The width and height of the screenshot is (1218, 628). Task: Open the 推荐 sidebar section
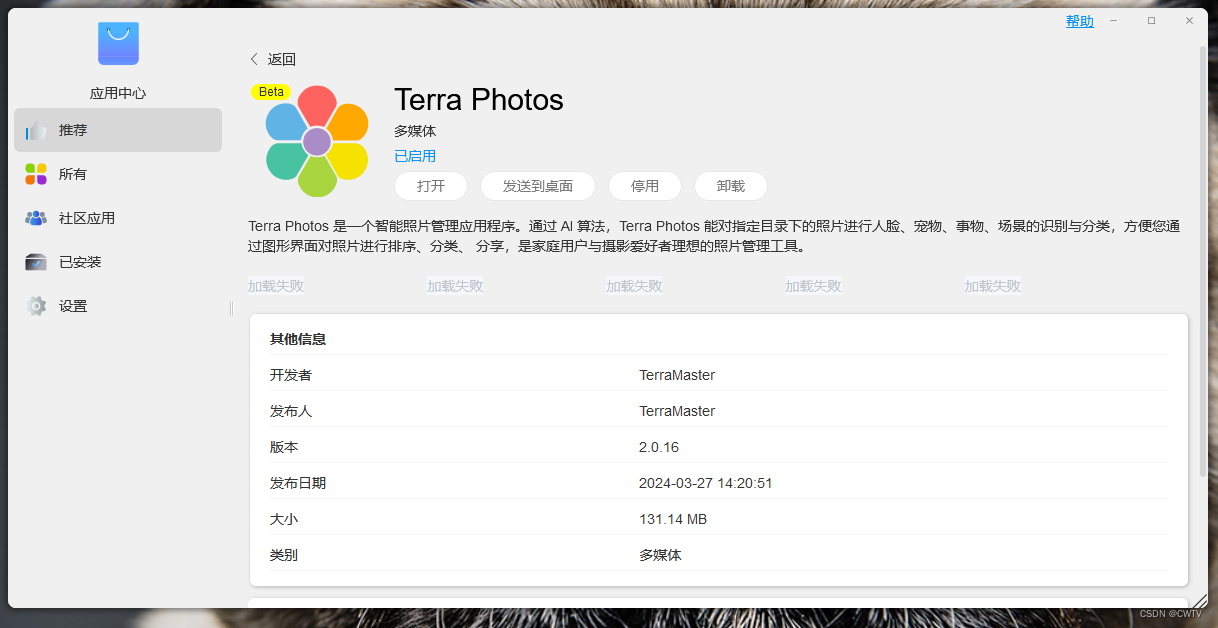[118, 130]
